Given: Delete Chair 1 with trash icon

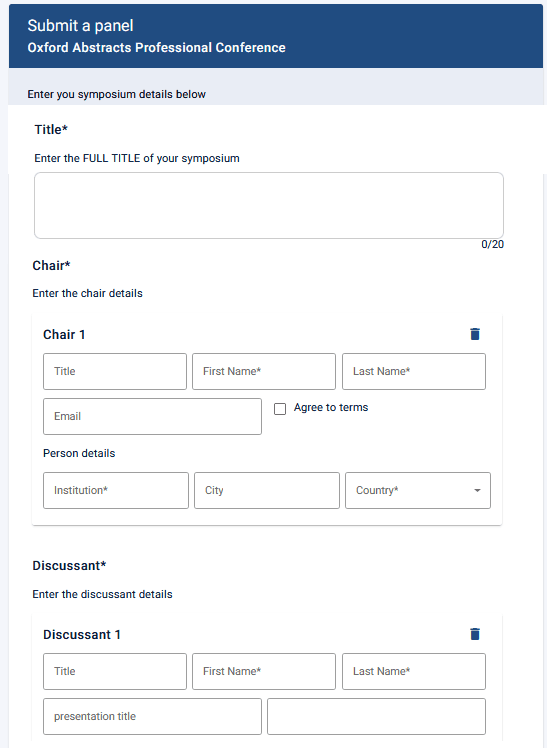Looking at the screenshot, I should (x=475, y=334).
